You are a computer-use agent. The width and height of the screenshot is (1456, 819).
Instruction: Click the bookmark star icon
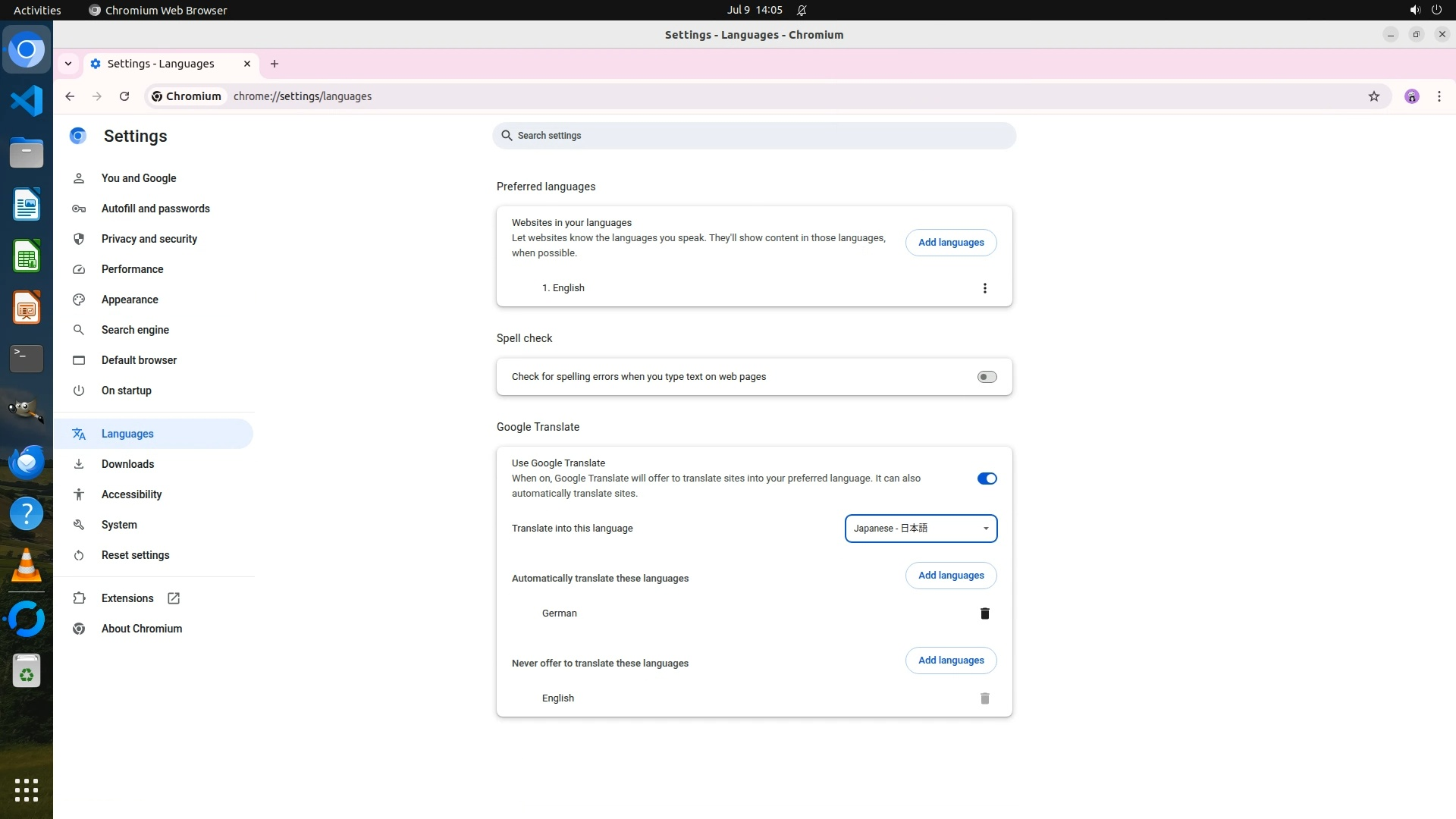click(x=1373, y=96)
